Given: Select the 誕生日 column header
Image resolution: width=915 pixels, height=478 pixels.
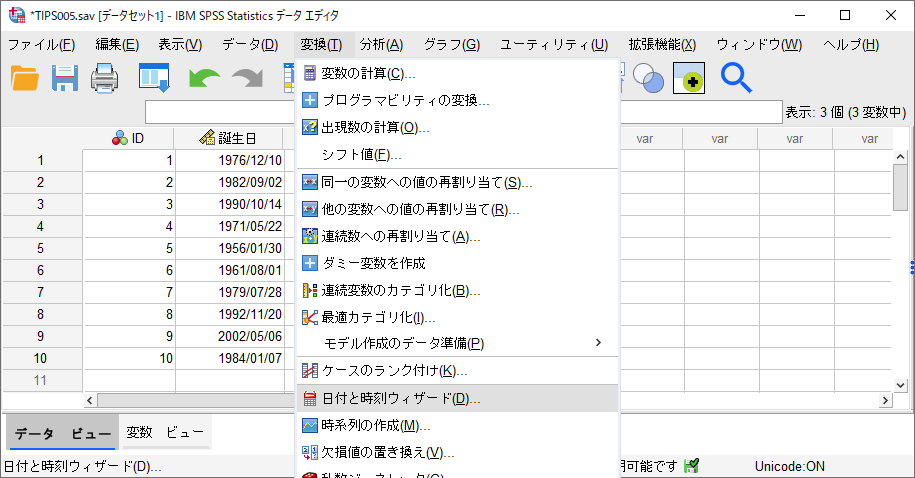Looking at the screenshot, I should point(229,138).
